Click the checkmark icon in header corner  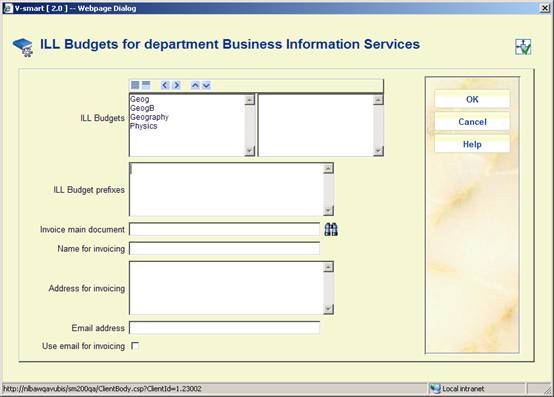pos(523,47)
